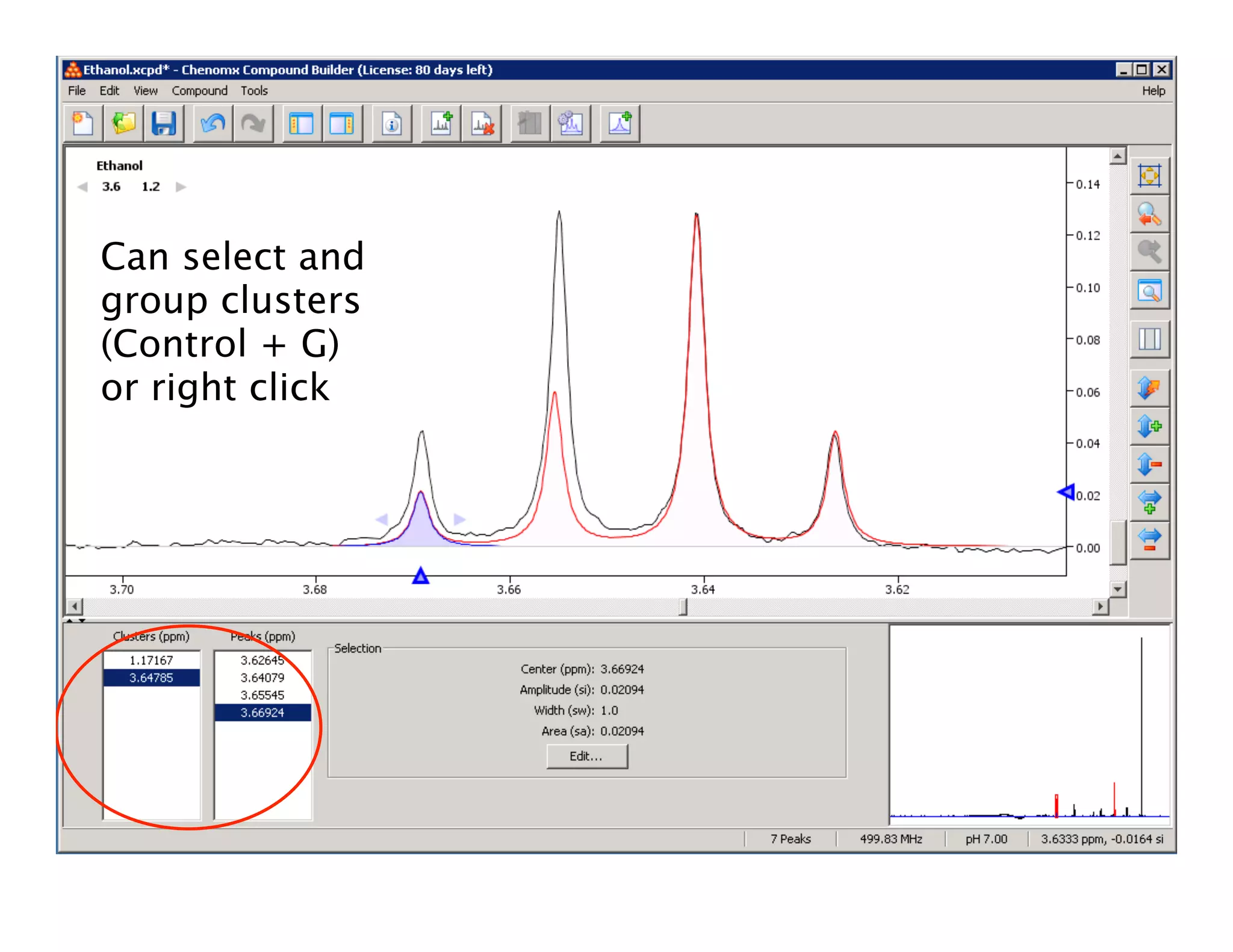The image size is (1233, 952).
Task: Undo the last action
Action: [213, 124]
